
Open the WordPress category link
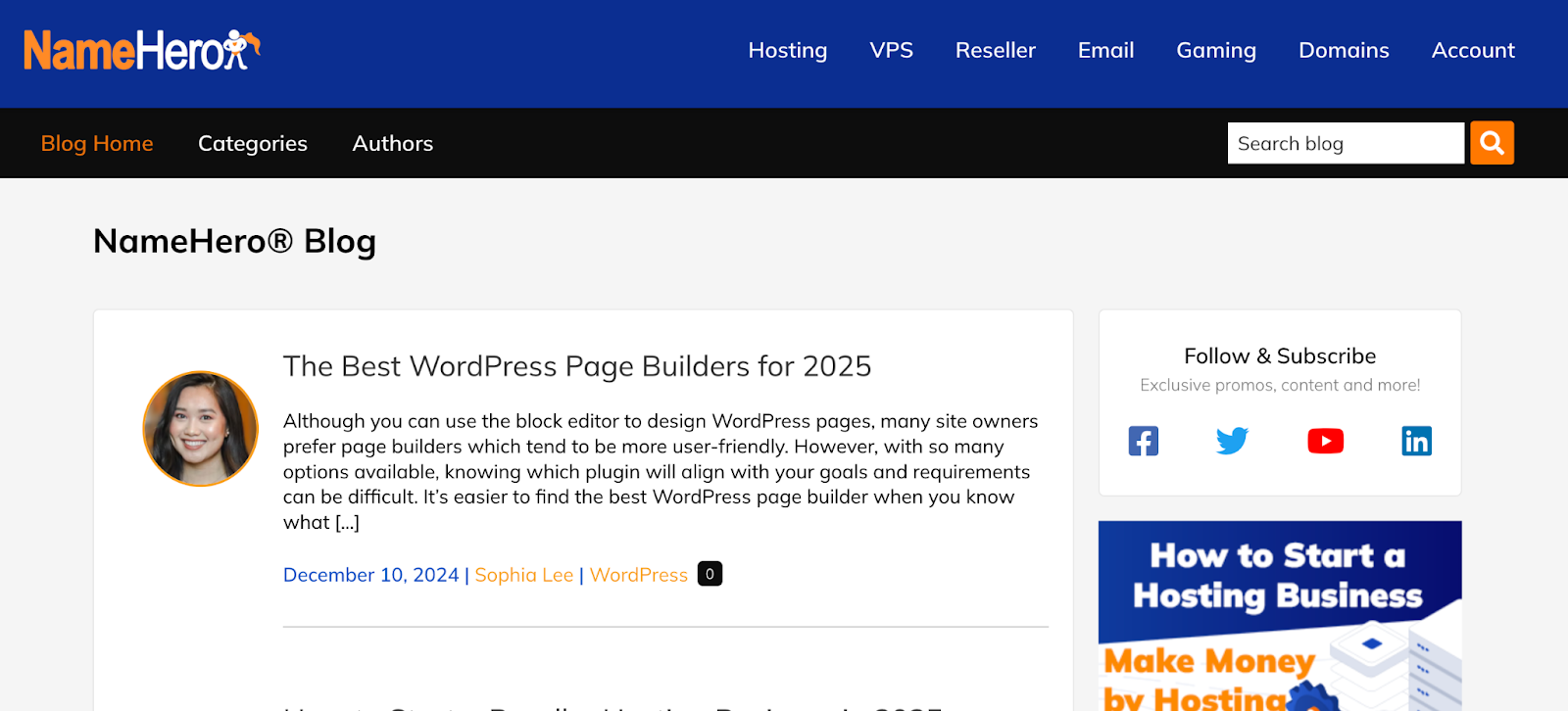coord(639,575)
